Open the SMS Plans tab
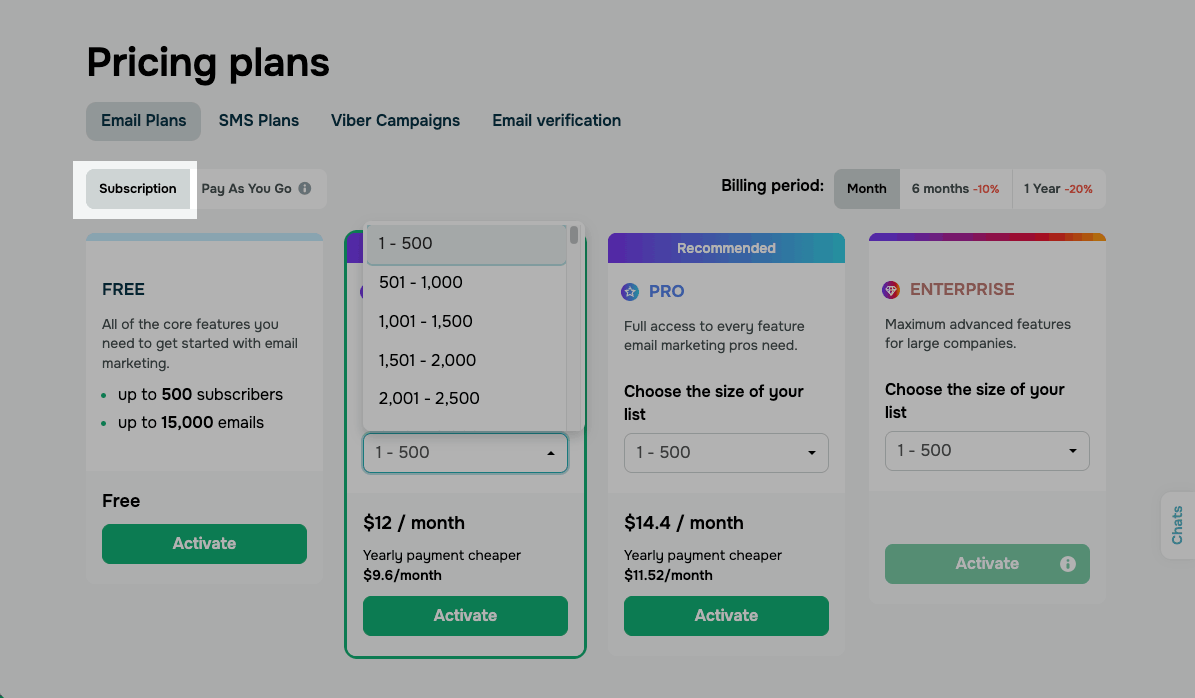 [x=259, y=121]
